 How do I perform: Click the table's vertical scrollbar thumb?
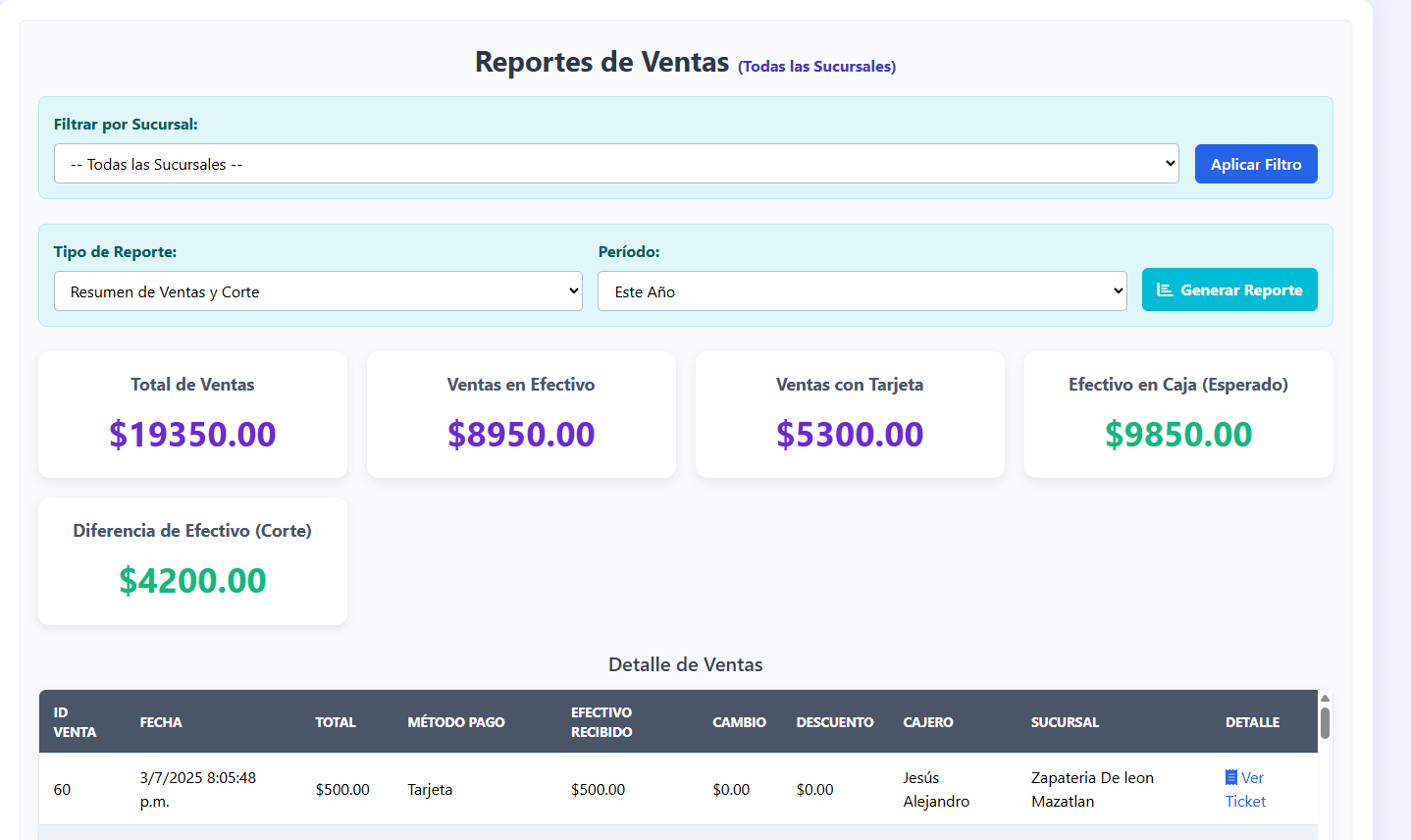(1325, 722)
